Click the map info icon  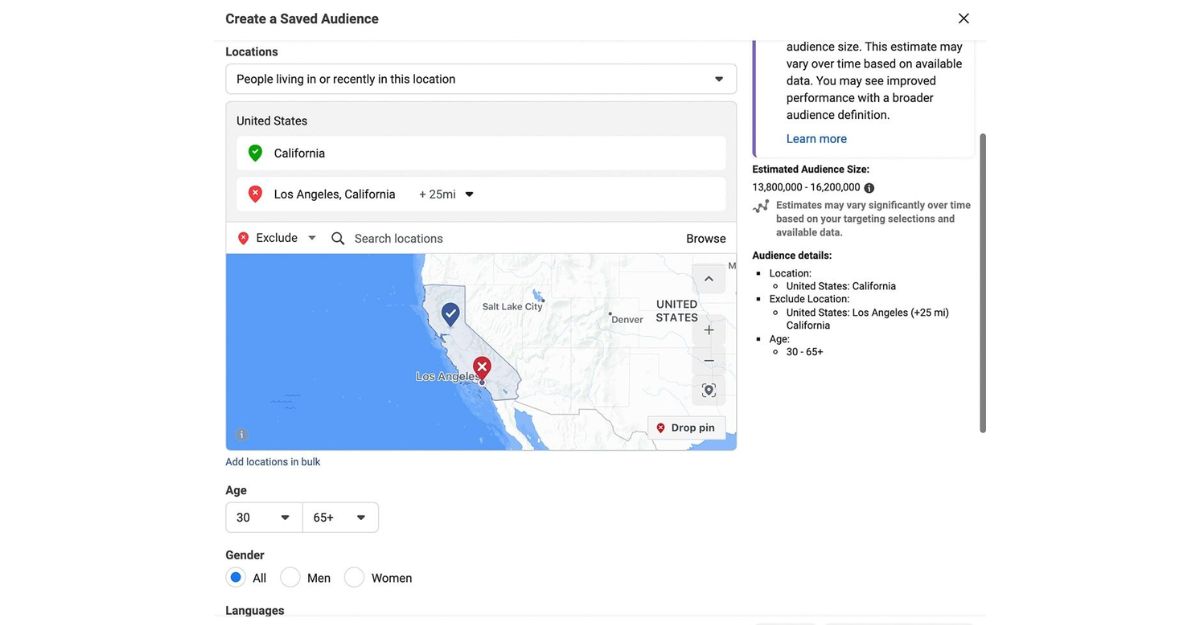tap(241, 435)
